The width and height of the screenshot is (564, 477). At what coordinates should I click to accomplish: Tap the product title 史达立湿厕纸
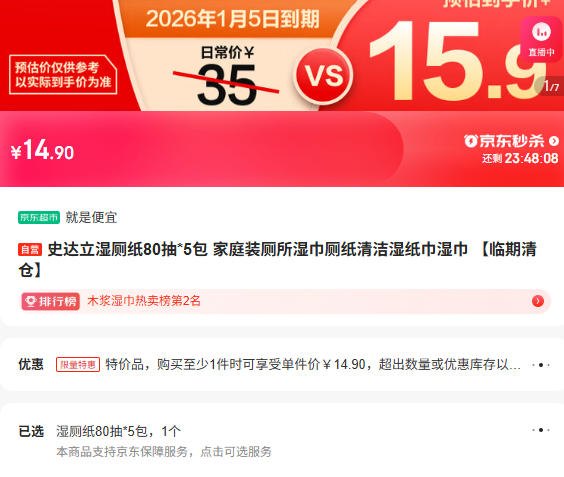278,259
